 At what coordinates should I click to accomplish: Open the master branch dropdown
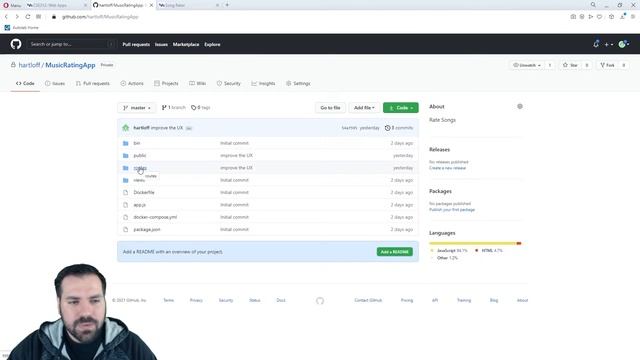coord(137,108)
